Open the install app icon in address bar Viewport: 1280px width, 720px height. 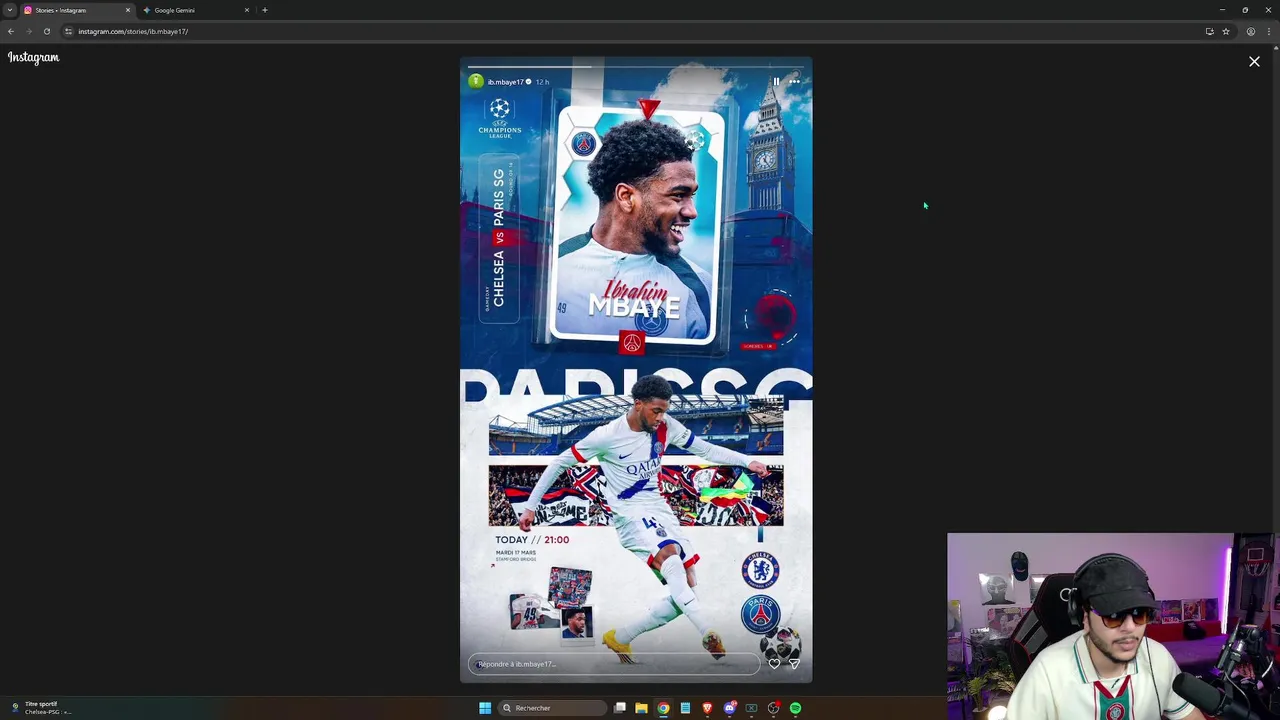pyautogui.click(x=1210, y=31)
